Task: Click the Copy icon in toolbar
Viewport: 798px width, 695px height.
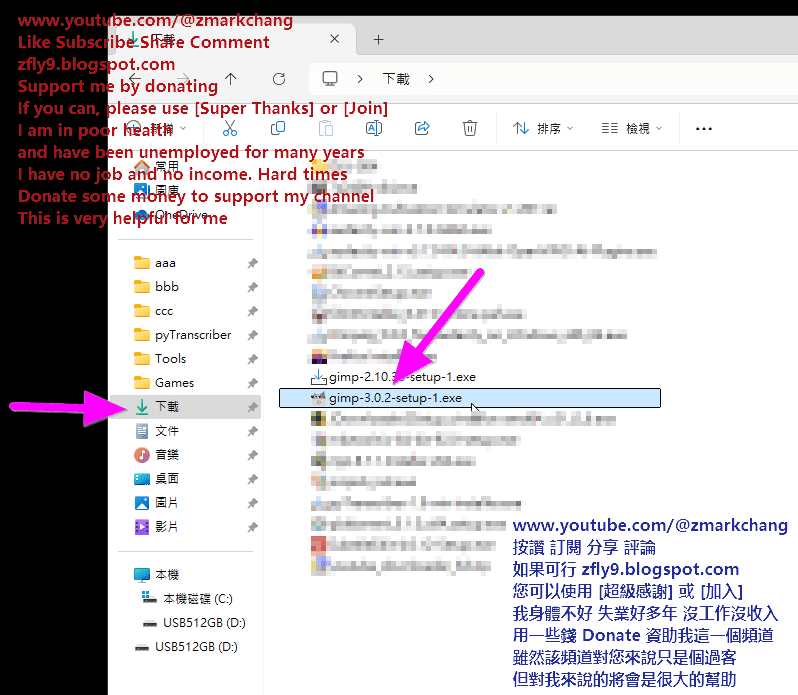Action: click(278, 128)
